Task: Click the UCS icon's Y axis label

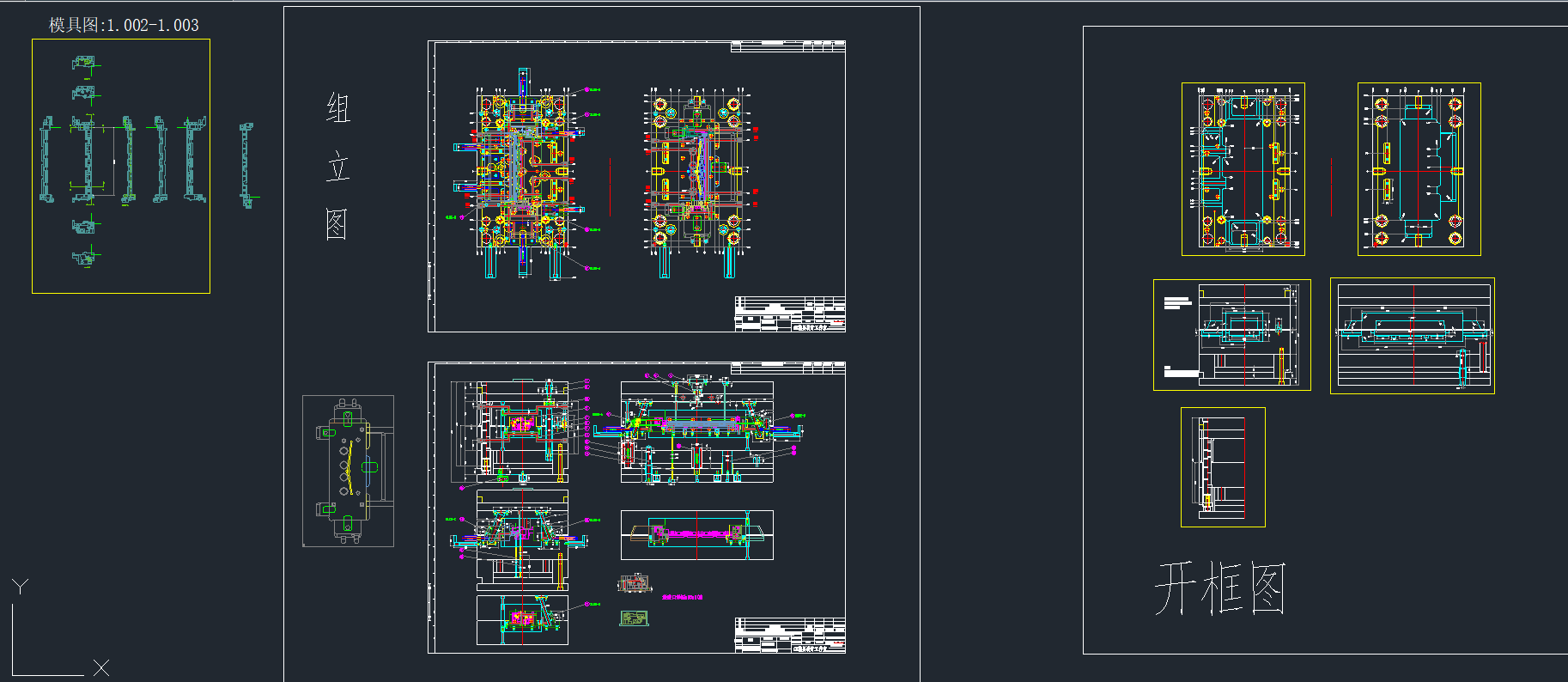Action: 21,587
